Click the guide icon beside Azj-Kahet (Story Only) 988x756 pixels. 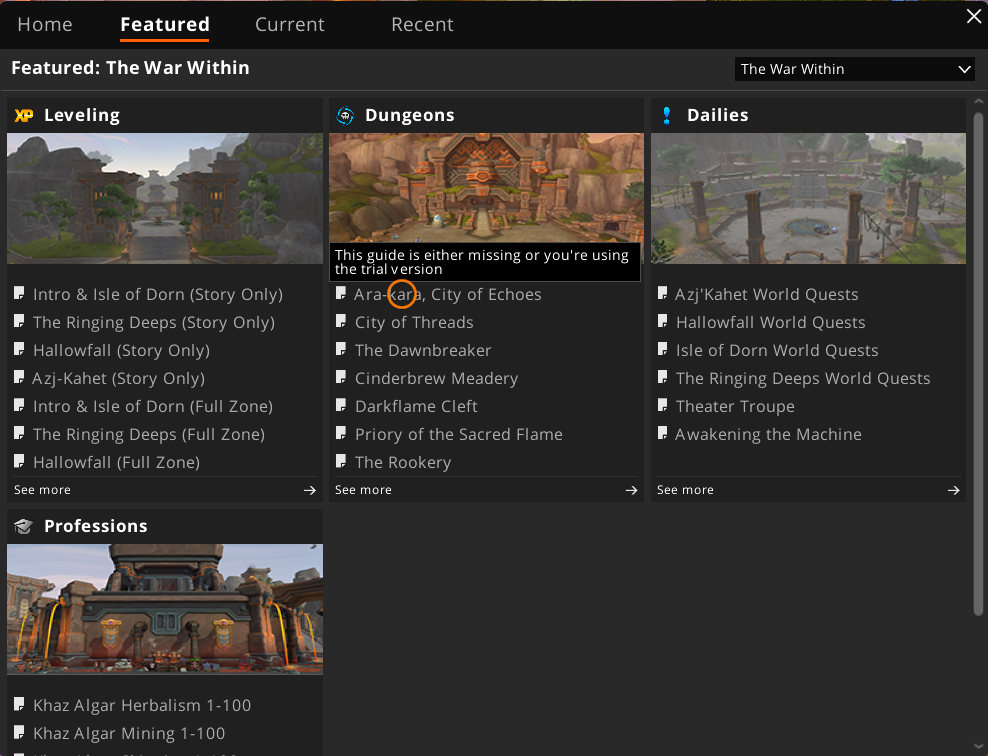point(19,378)
